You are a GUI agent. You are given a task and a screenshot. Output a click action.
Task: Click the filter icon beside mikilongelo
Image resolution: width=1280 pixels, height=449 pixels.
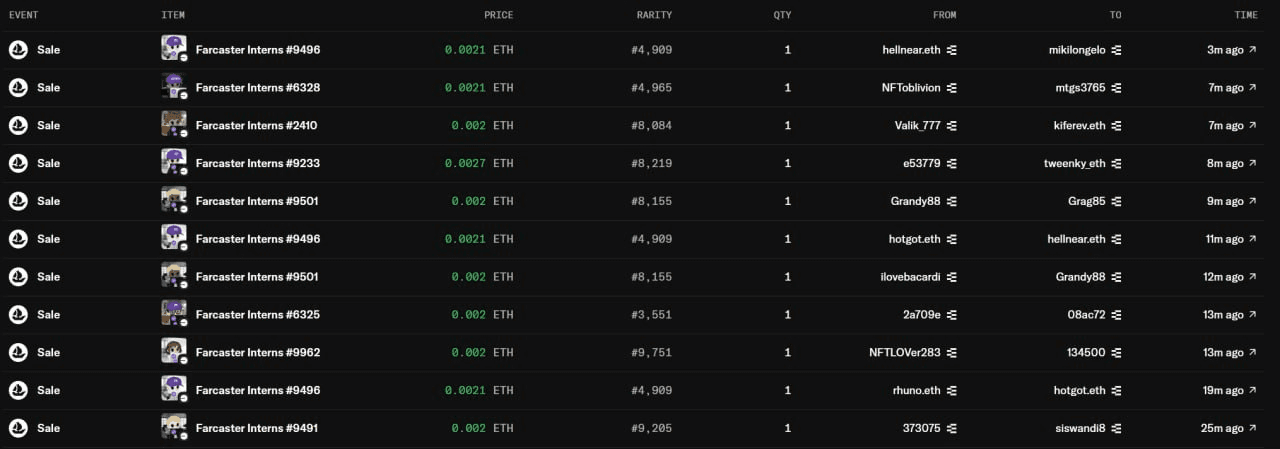coord(1116,50)
